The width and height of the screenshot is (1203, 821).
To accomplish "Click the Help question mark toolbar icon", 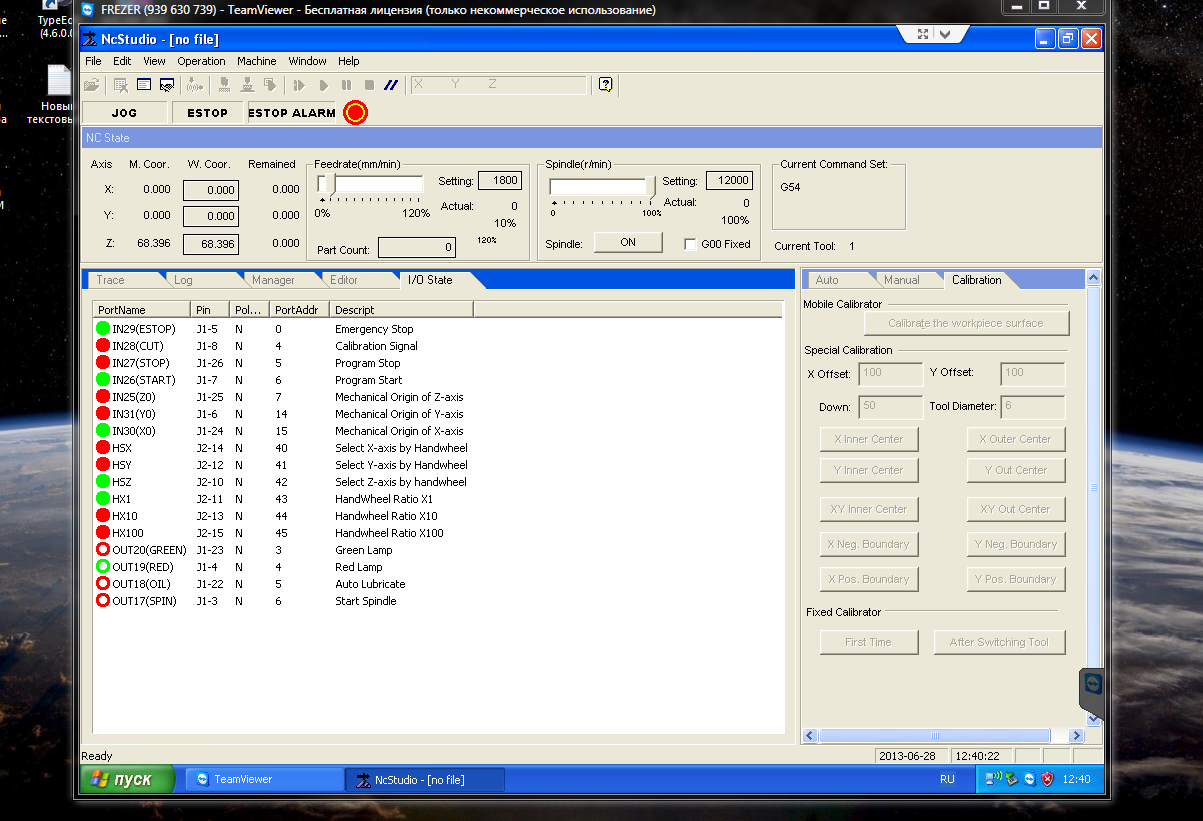I will [x=605, y=85].
